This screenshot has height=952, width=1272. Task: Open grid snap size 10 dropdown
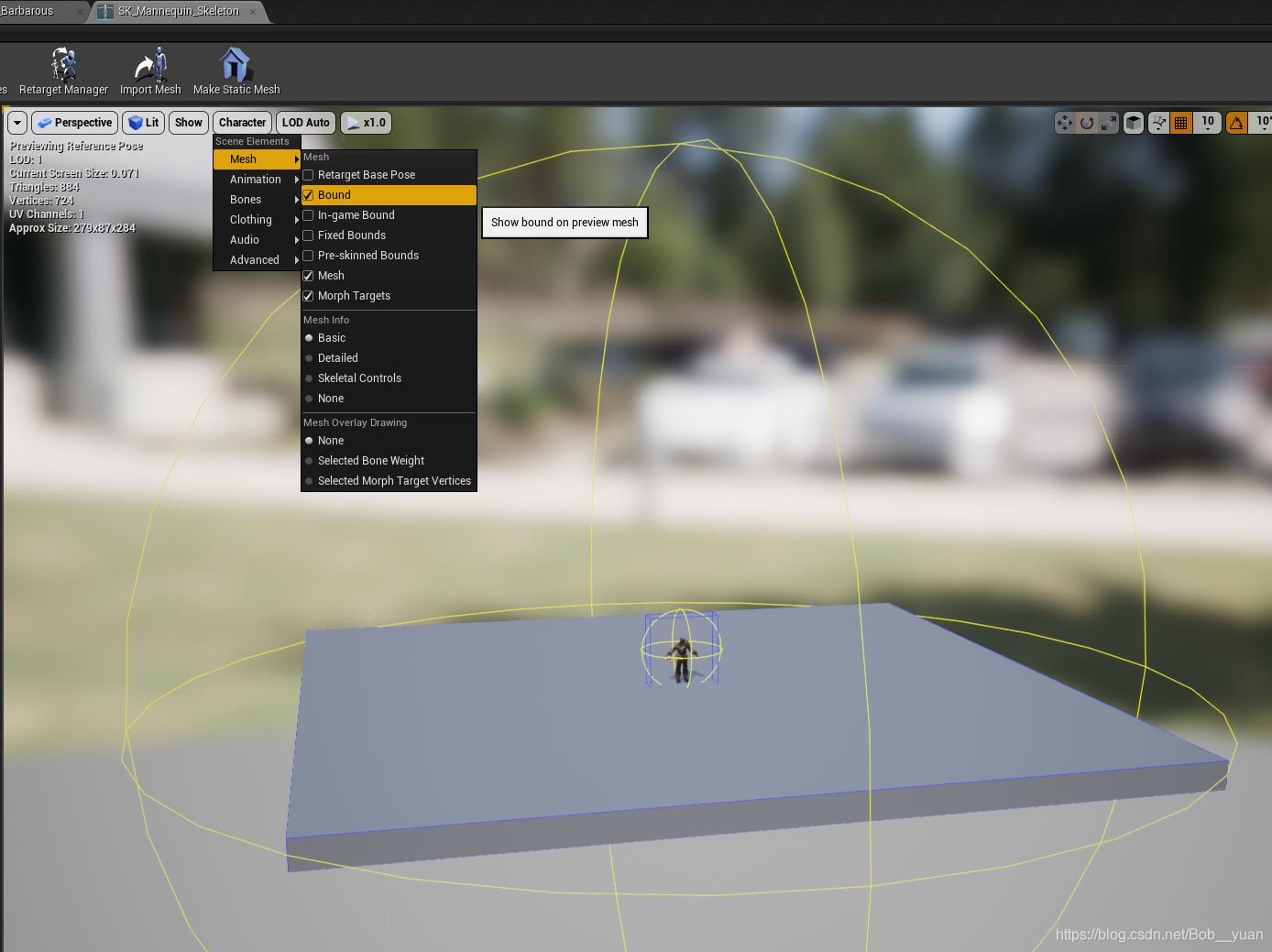[x=1208, y=123]
